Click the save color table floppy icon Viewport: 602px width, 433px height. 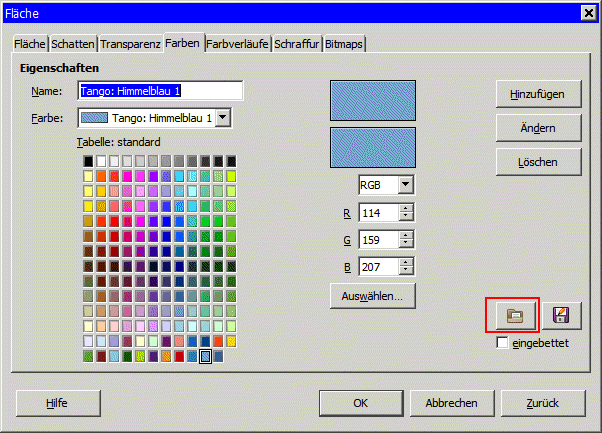point(561,316)
